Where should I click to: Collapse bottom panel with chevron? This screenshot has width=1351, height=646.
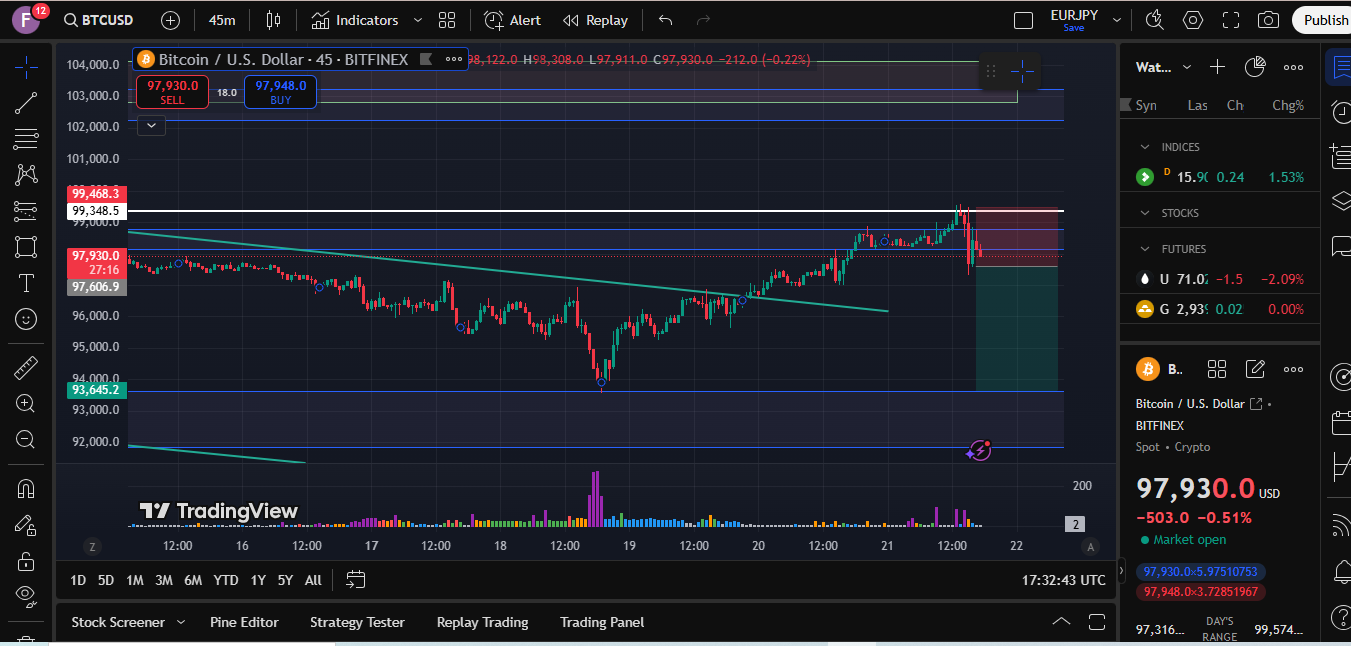click(1061, 622)
